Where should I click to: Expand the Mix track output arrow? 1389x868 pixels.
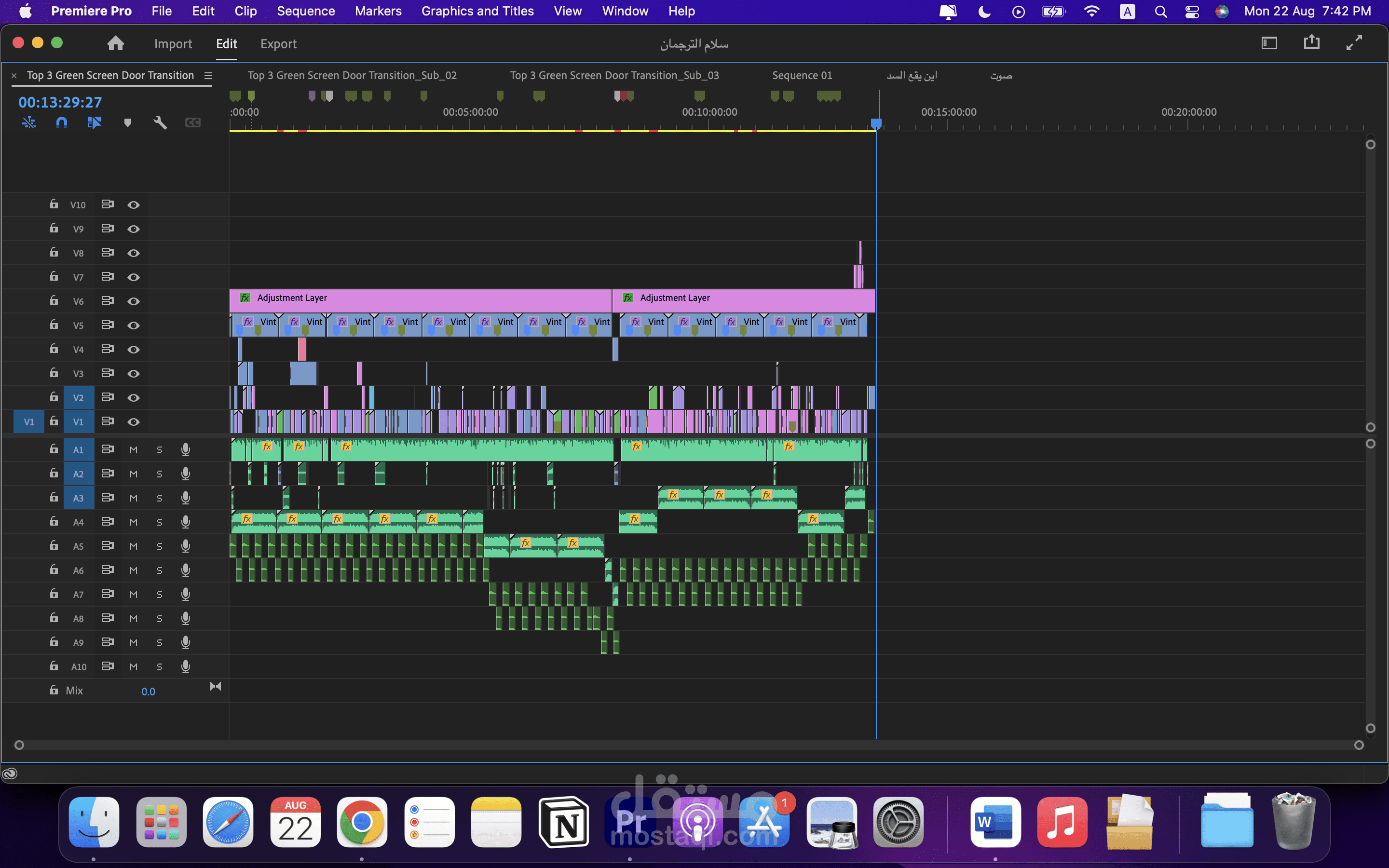point(215,687)
